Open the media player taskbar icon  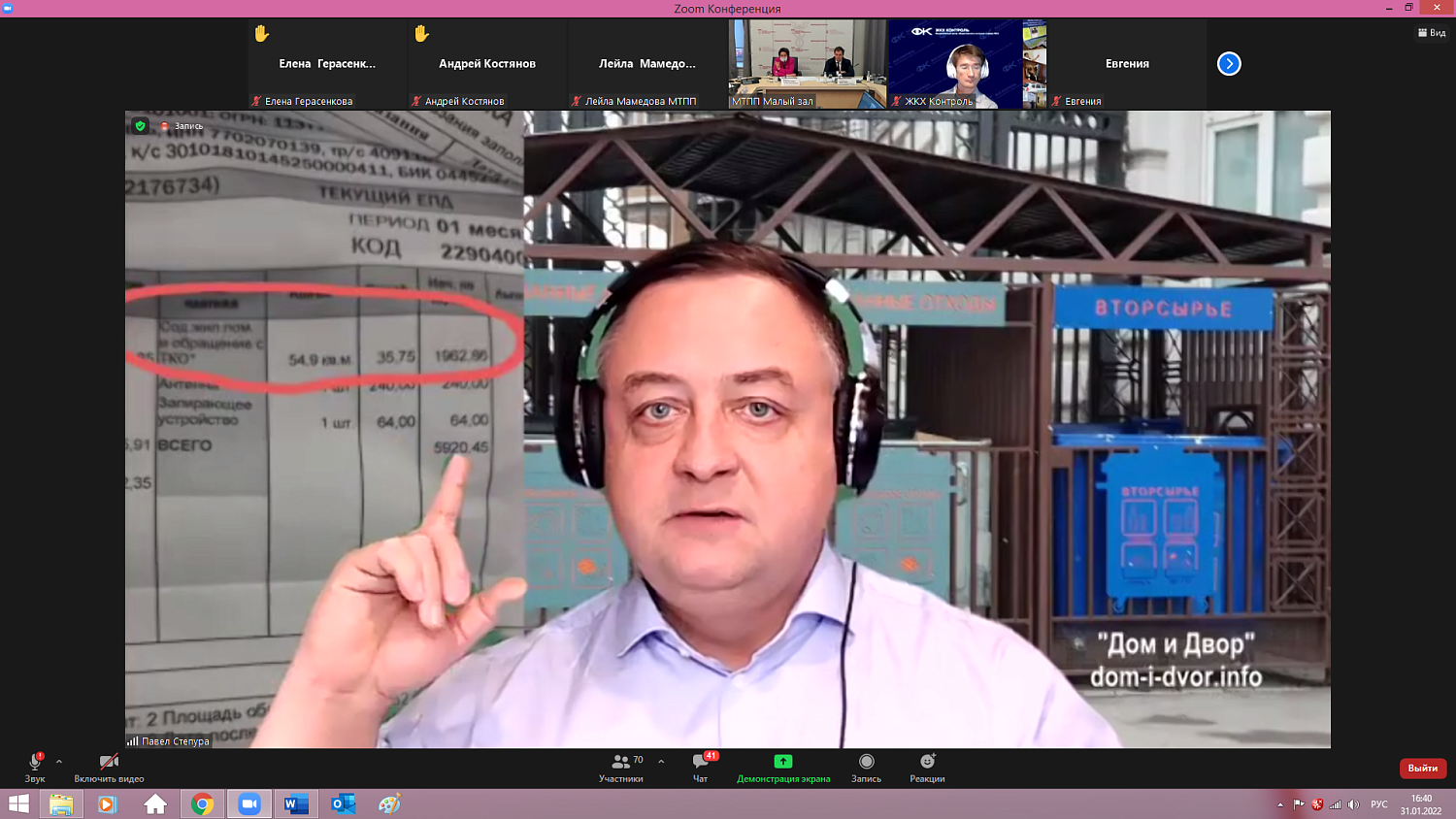click(107, 803)
